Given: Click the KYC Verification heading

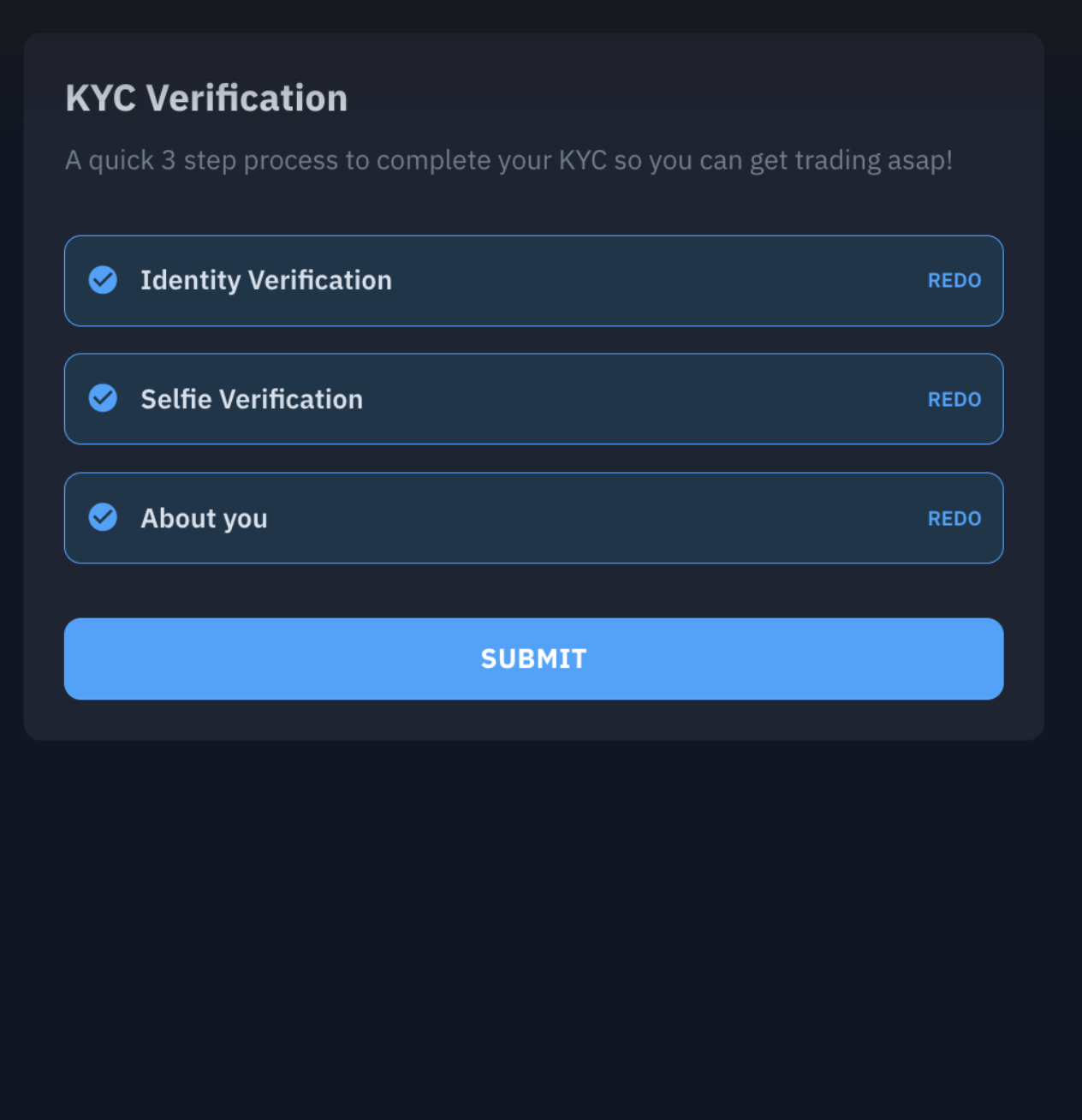Looking at the screenshot, I should (206, 98).
